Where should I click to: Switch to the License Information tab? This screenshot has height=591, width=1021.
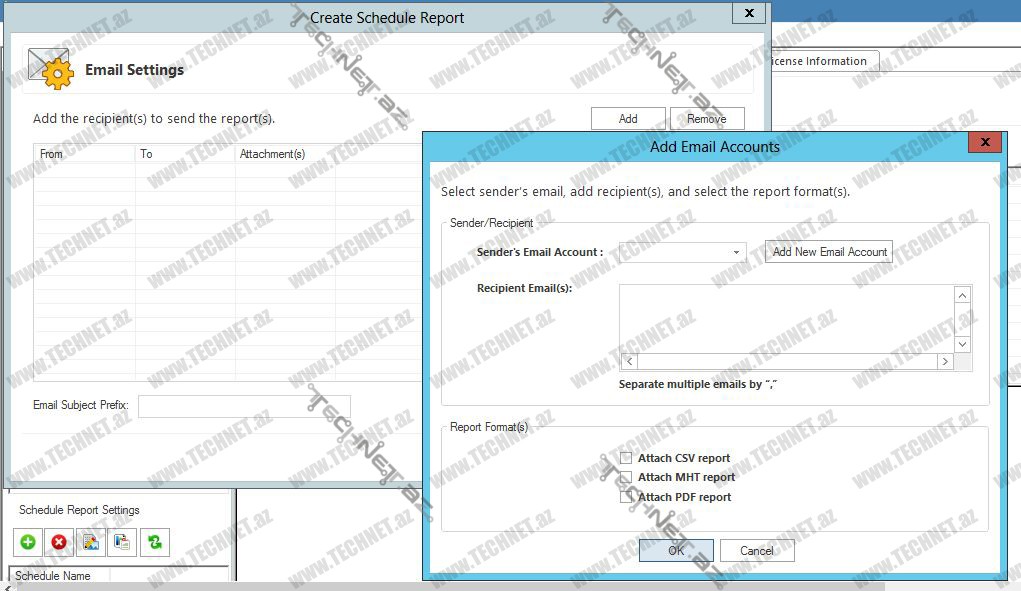[820, 61]
